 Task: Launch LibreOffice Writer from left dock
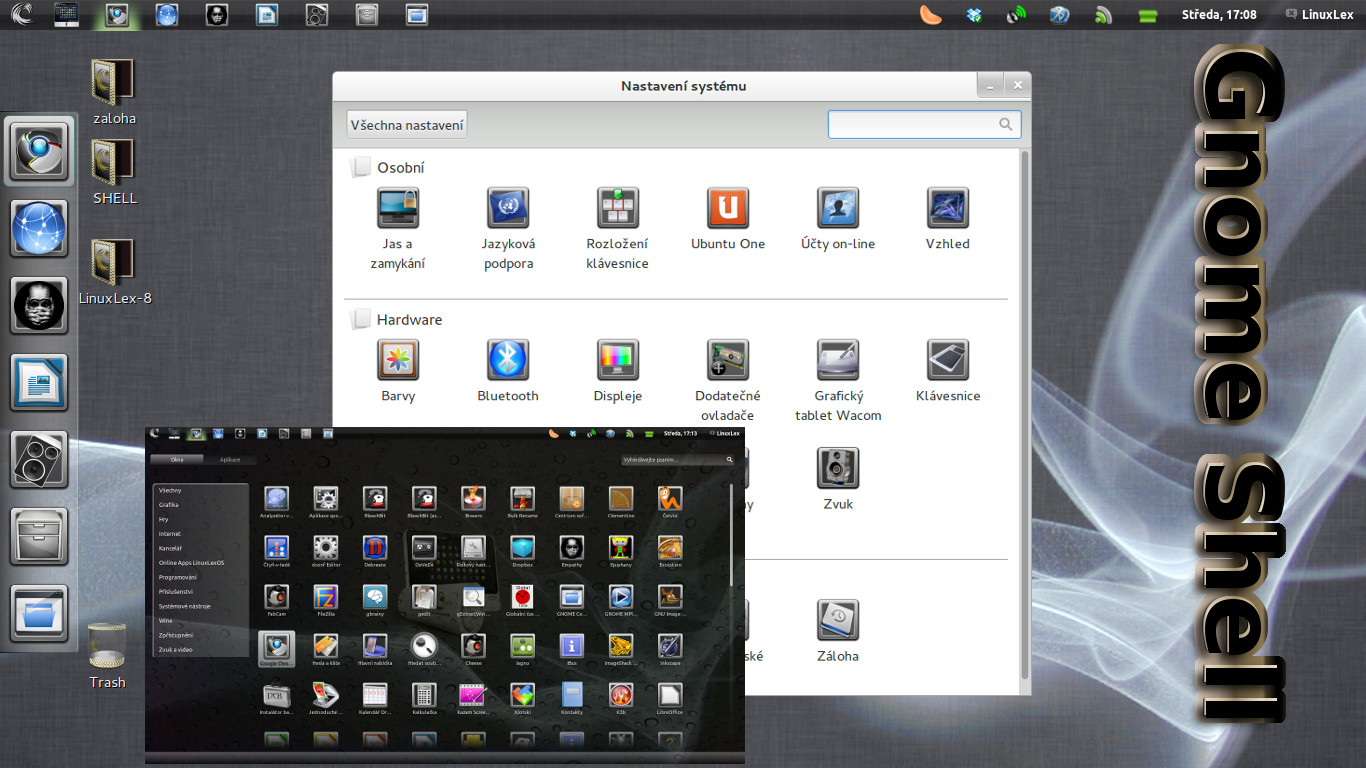click(x=40, y=382)
